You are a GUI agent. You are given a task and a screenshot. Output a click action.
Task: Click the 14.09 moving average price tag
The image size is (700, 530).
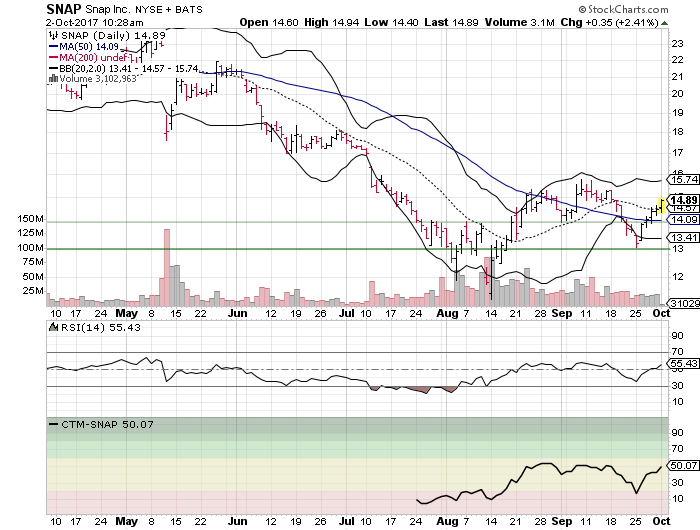(683, 220)
